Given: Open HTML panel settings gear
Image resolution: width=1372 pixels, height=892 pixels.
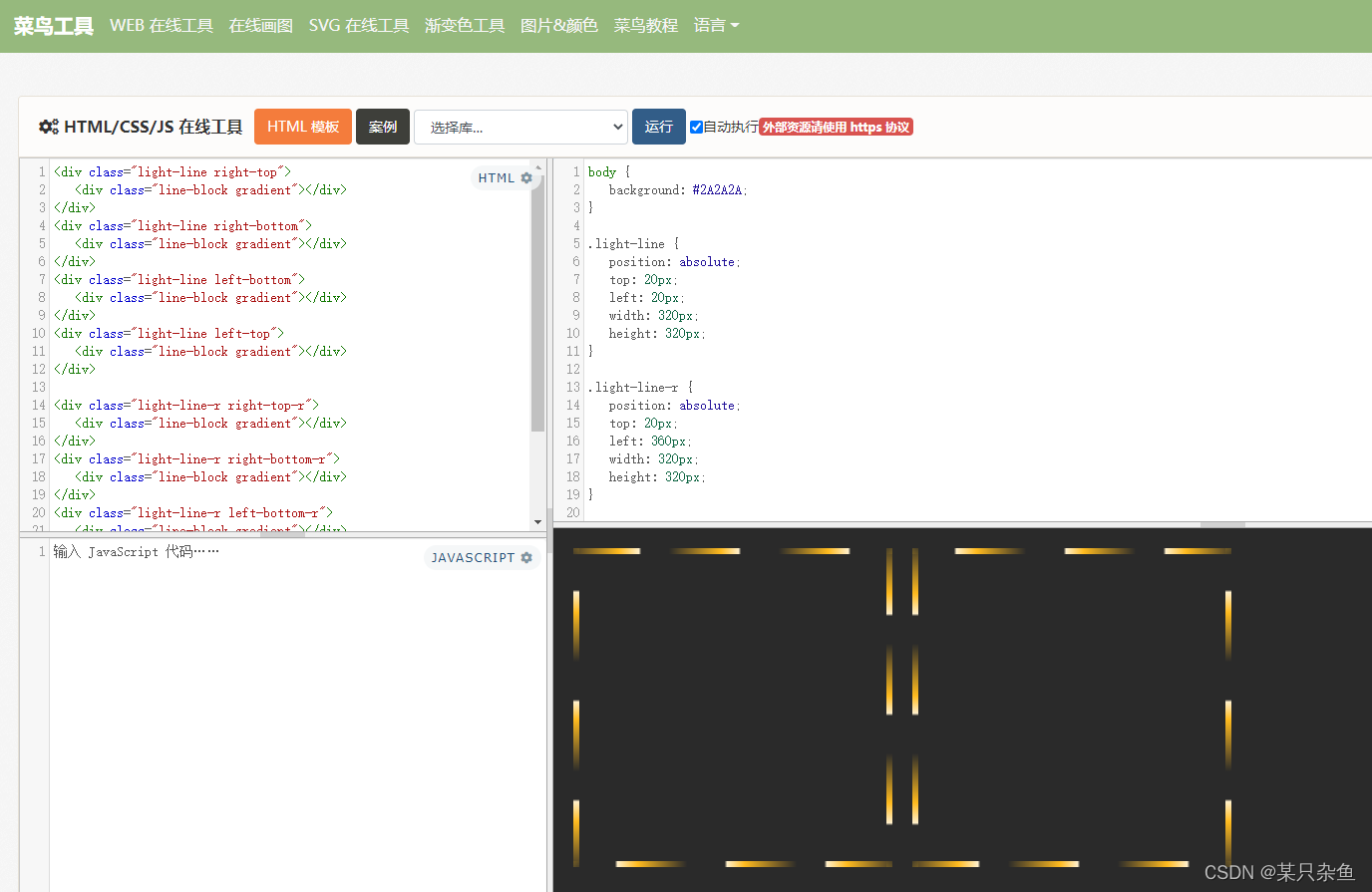Looking at the screenshot, I should (x=526, y=177).
